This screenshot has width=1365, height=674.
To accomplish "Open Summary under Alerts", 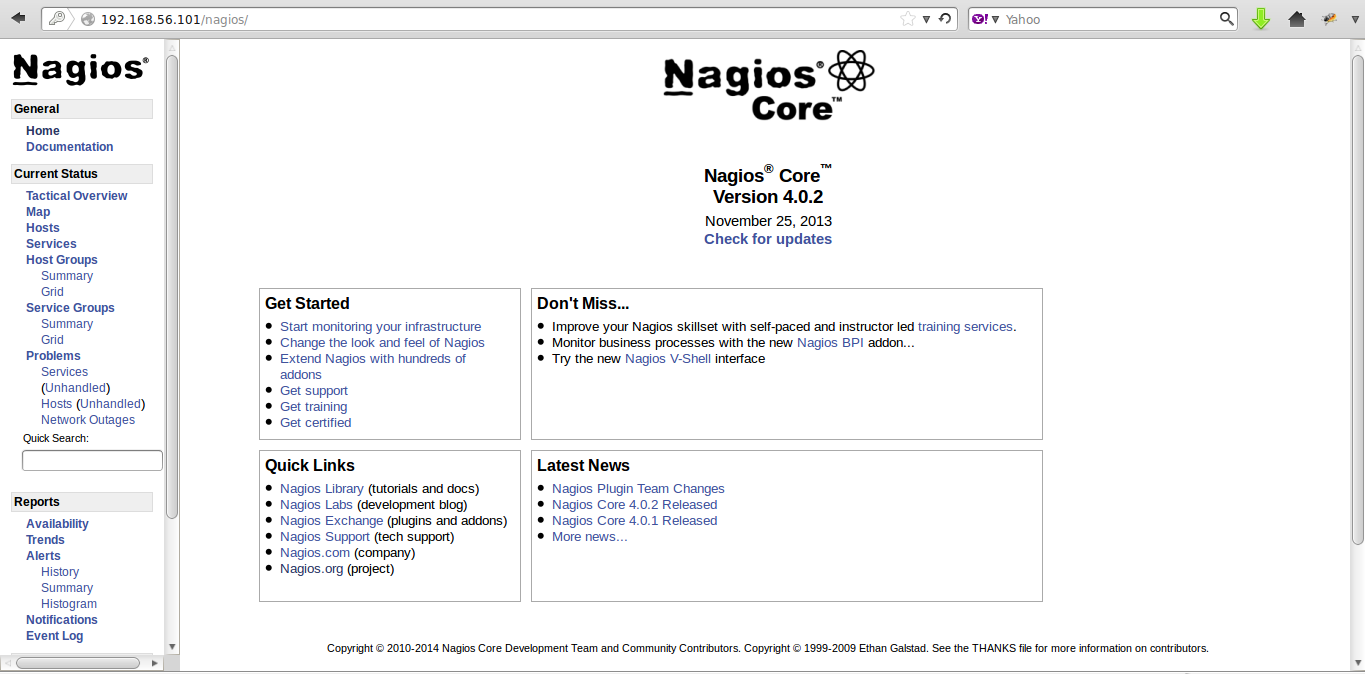I will (x=67, y=588).
